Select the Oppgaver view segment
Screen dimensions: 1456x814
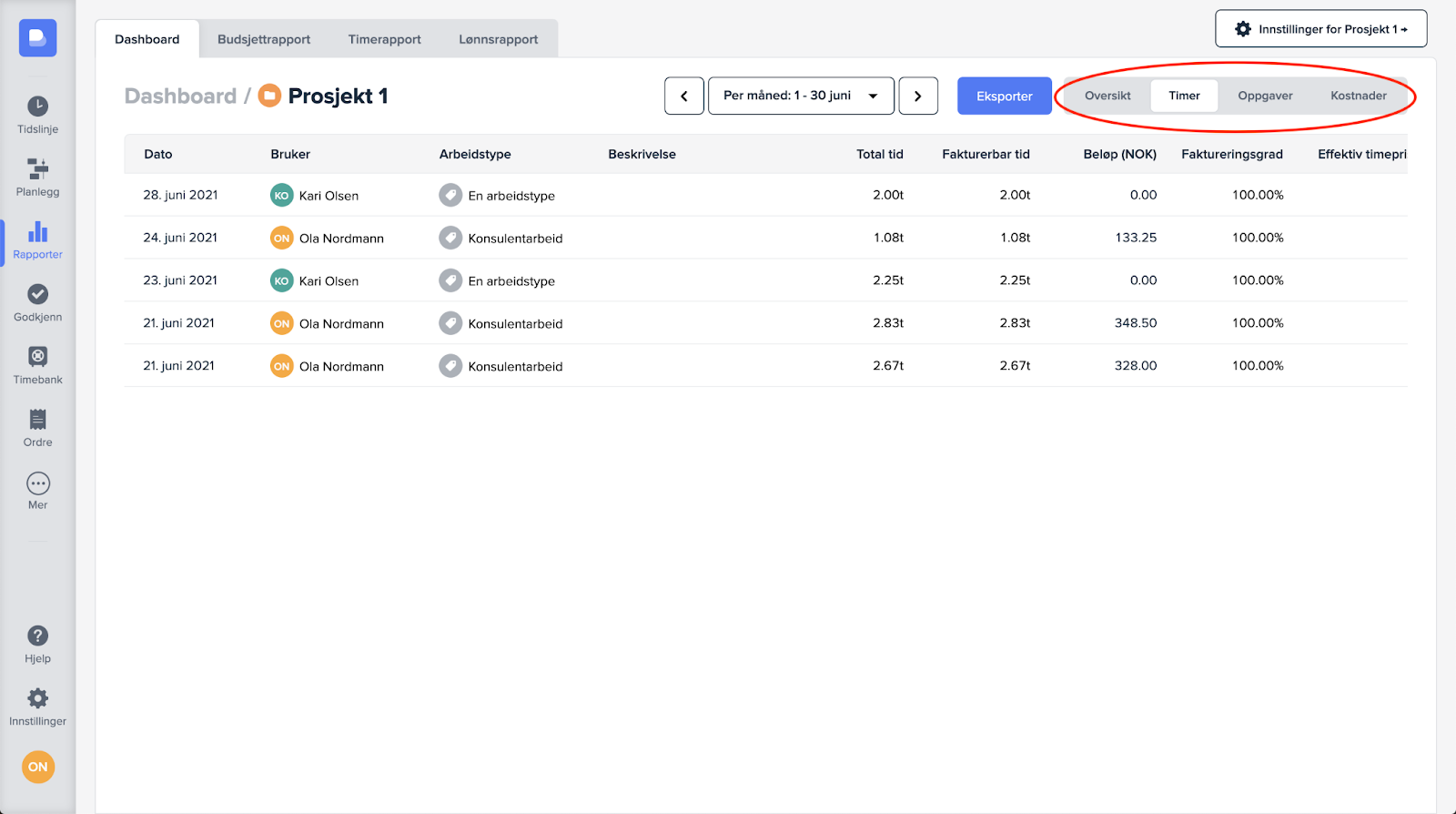[x=1265, y=96]
